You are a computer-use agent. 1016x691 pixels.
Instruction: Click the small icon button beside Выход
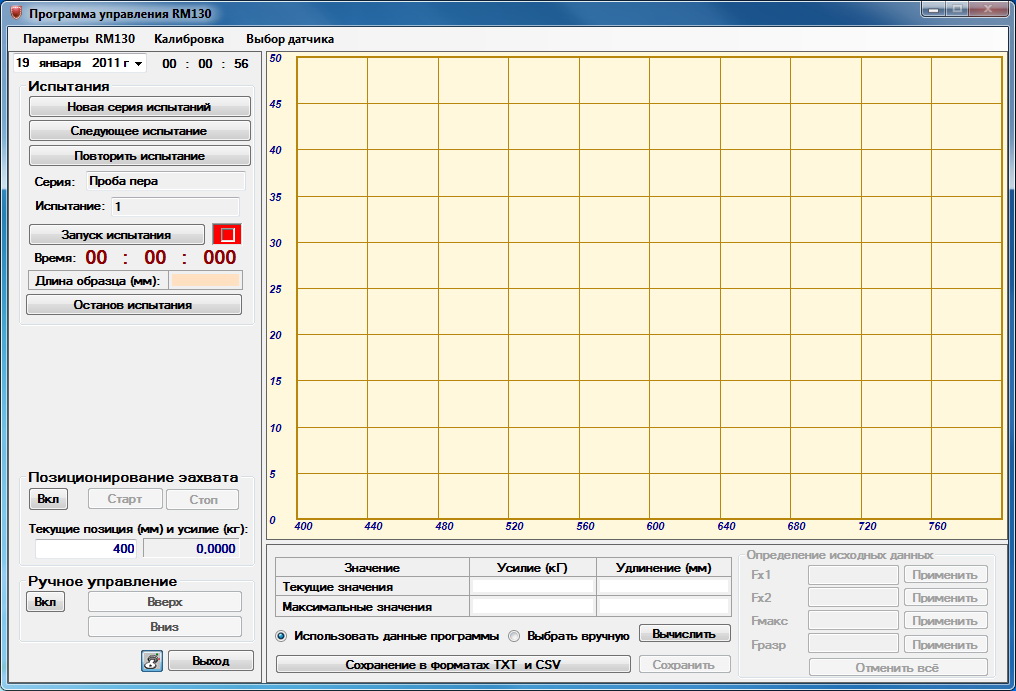coord(151,661)
